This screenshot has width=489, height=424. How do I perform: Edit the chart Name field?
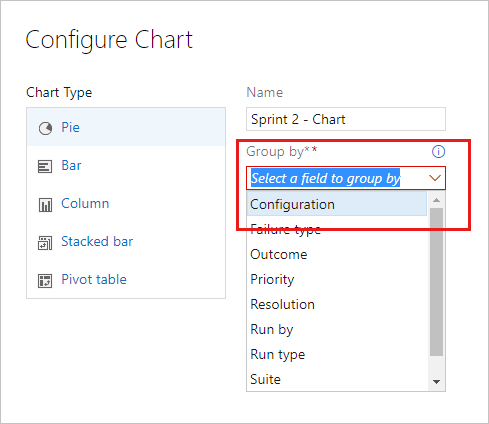(x=346, y=119)
